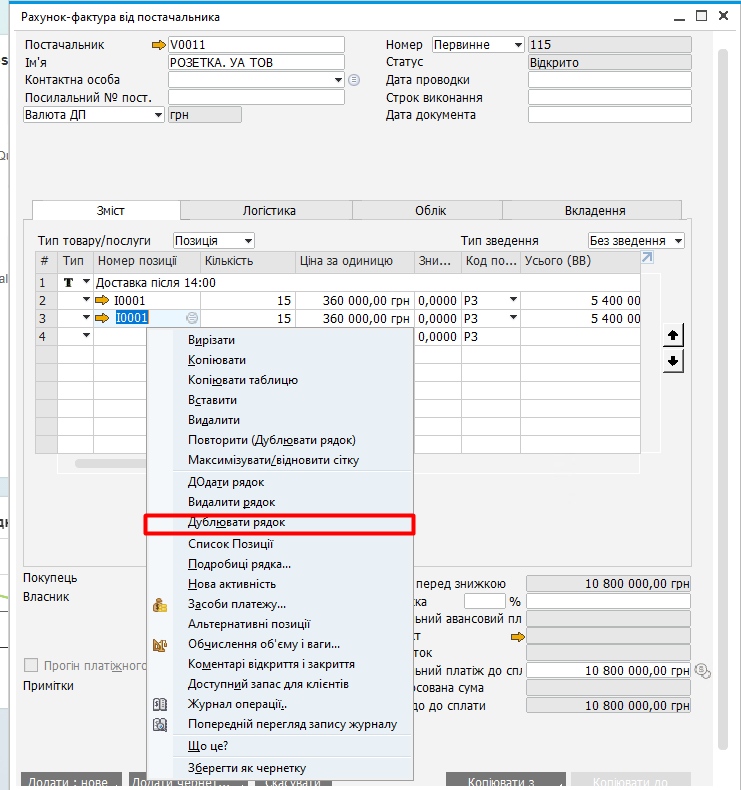Image resolution: width=741 pixels, height=790 pixels.
Task: Click the details icon next to Контактна особа
Action: [354, 80]
